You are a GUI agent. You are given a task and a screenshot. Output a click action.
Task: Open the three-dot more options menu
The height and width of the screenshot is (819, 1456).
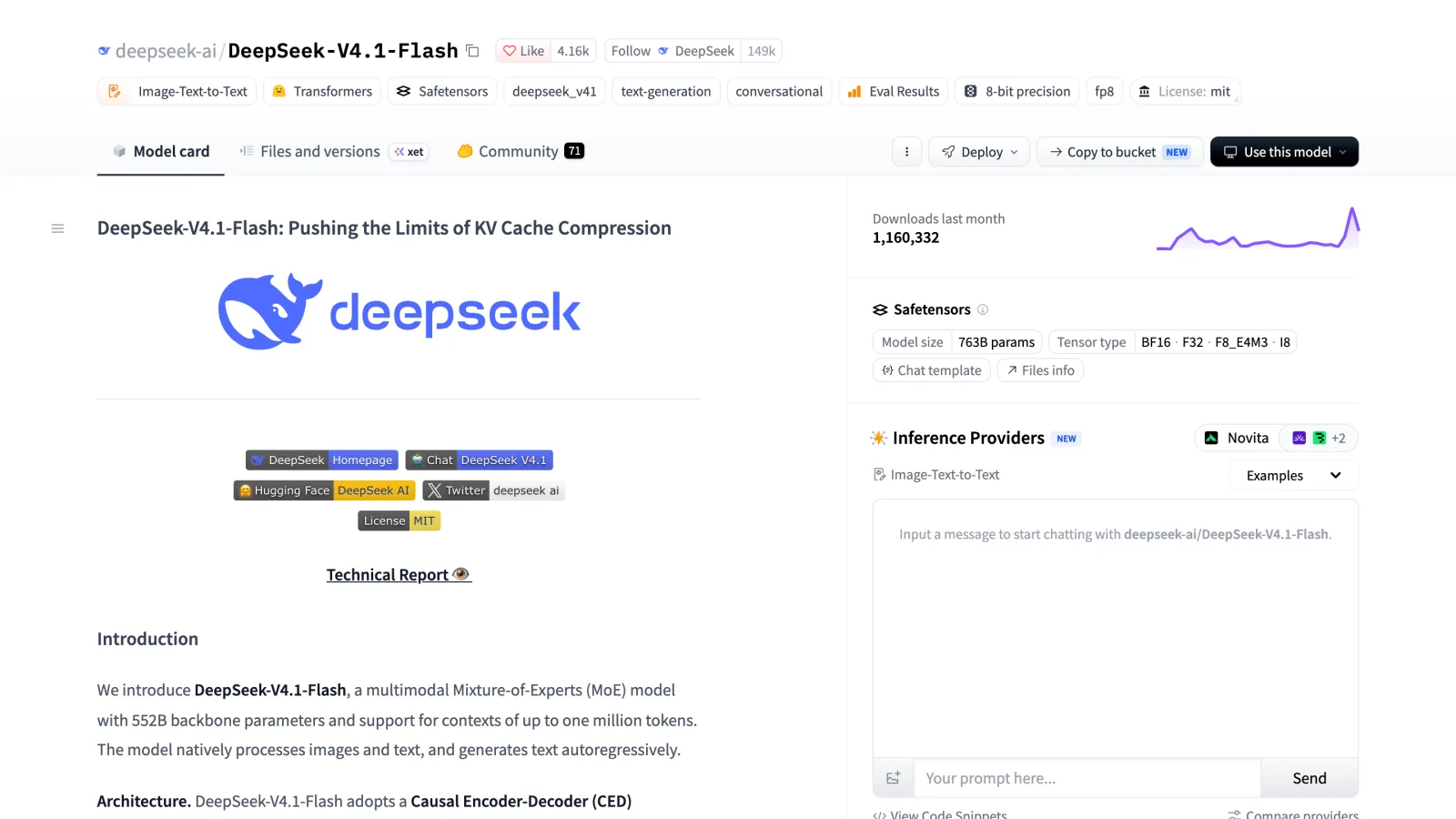point(906,152)
